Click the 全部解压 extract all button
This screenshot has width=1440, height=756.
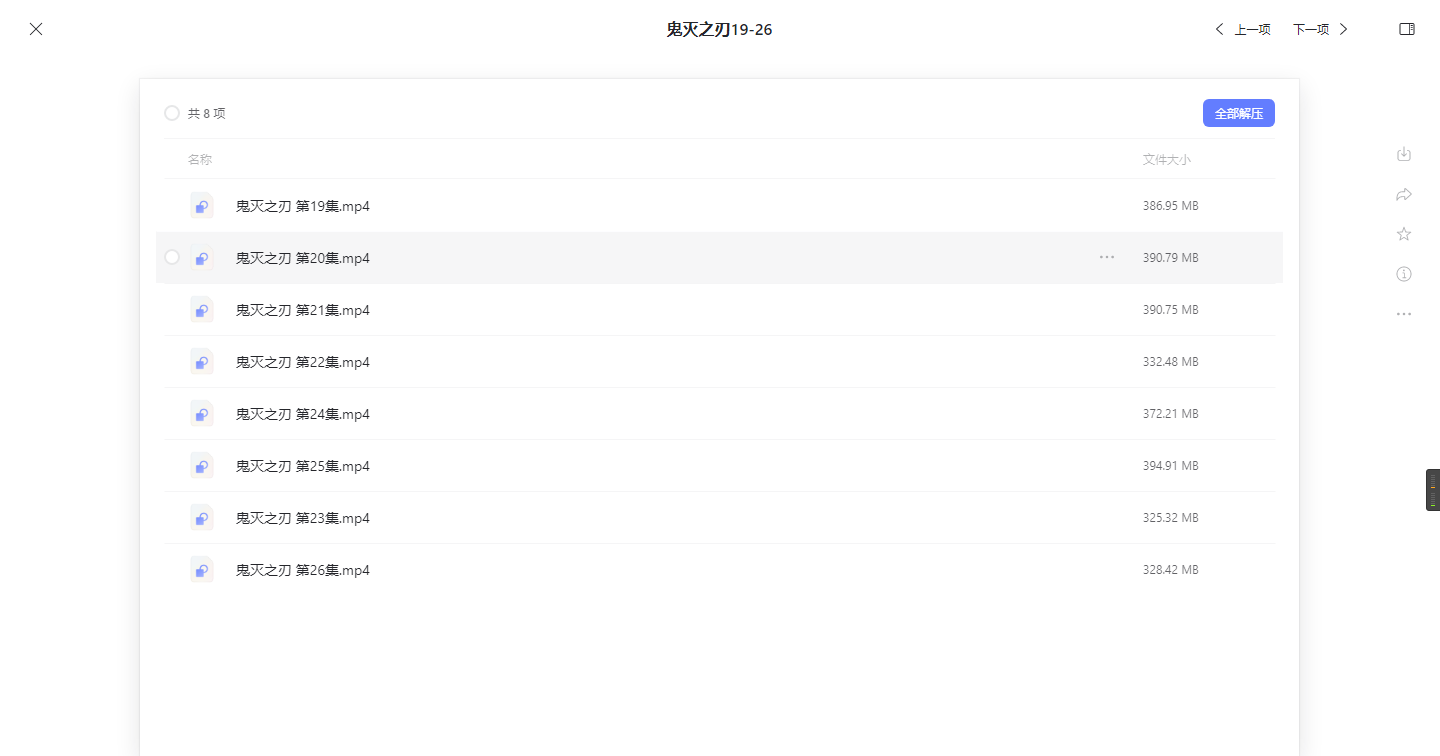[1238, 113]
